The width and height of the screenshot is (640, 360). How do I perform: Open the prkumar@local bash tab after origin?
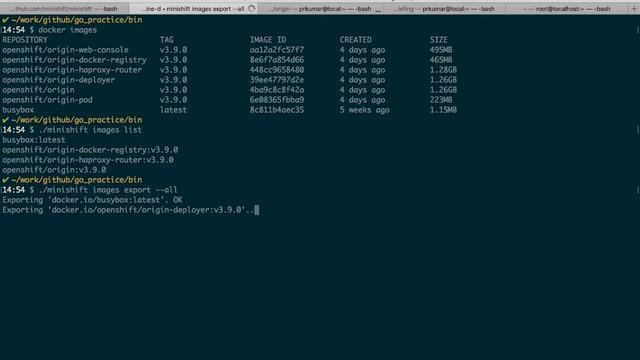[x=444, y=9]
